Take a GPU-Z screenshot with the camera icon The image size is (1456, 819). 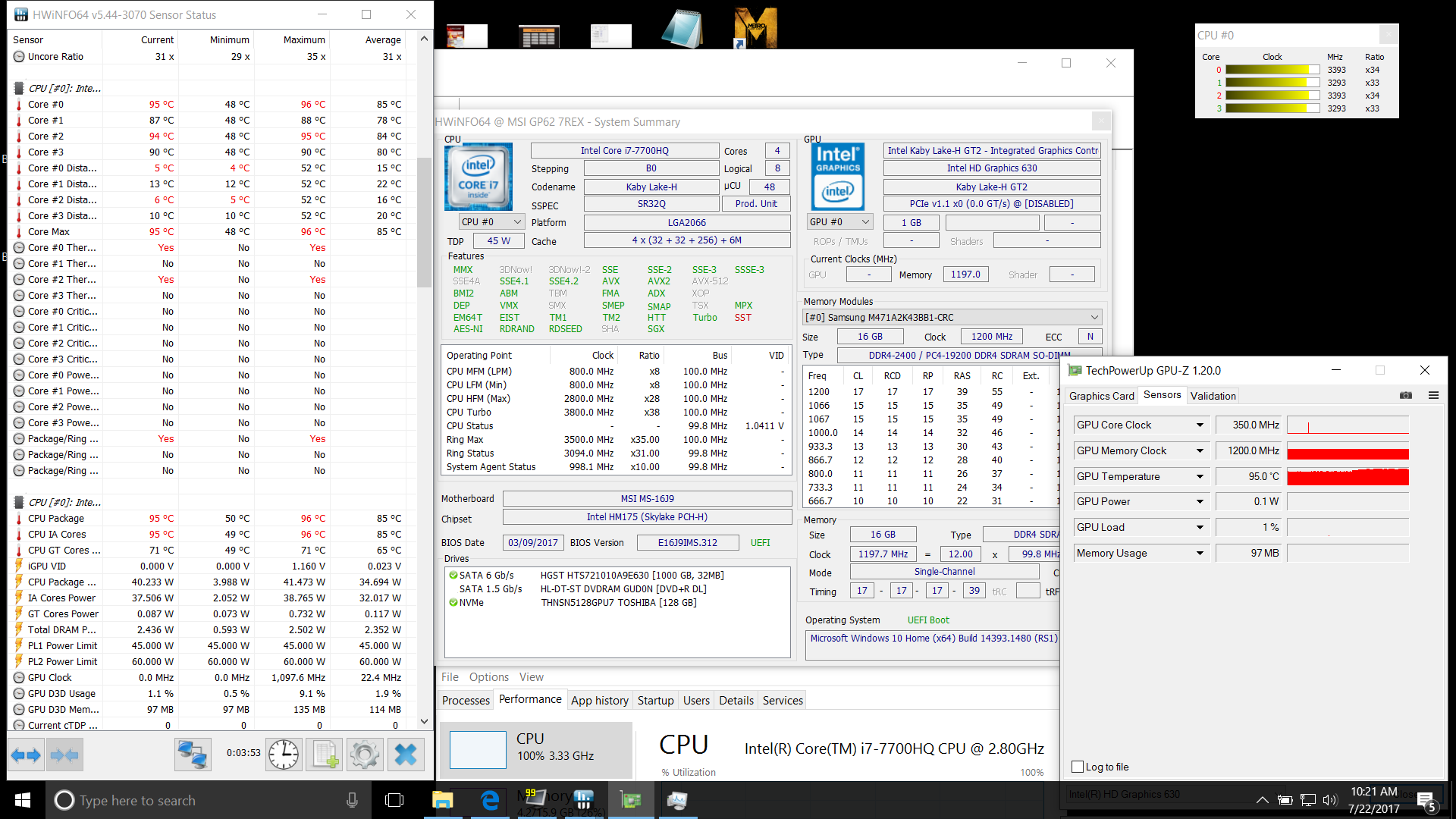coord(1406,395)
